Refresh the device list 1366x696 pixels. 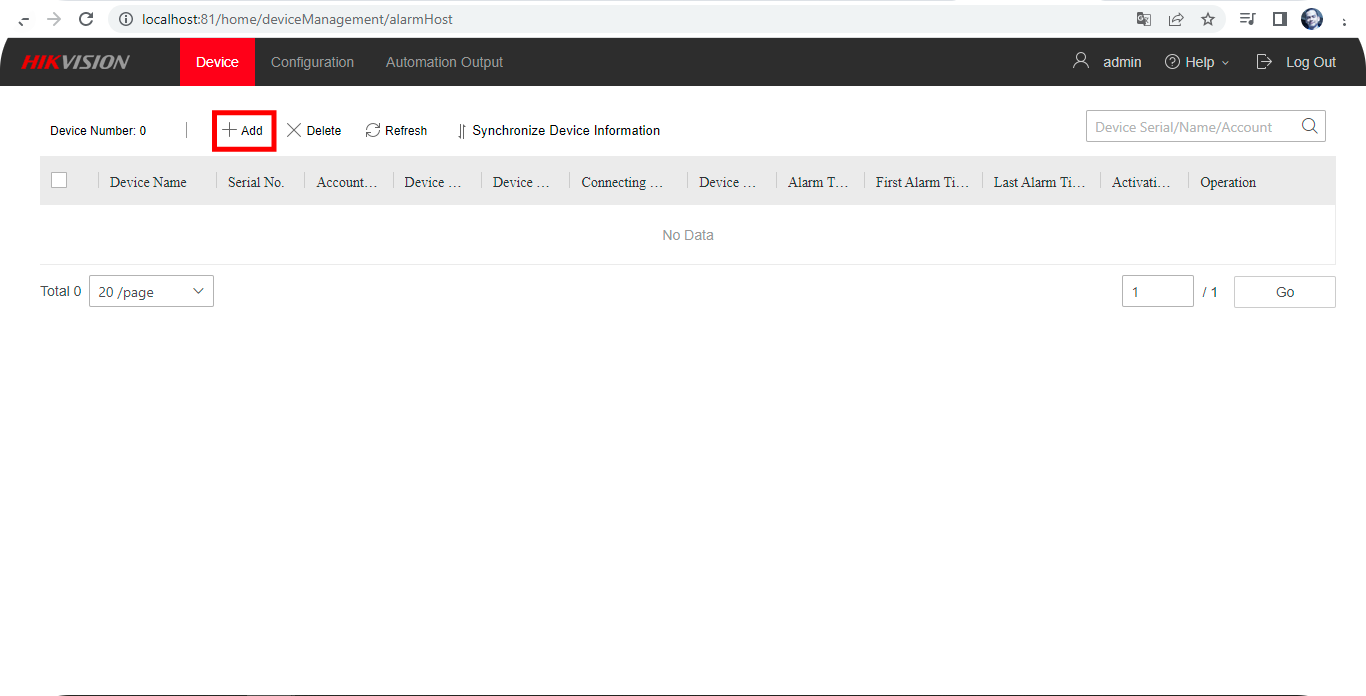point(396,131)
